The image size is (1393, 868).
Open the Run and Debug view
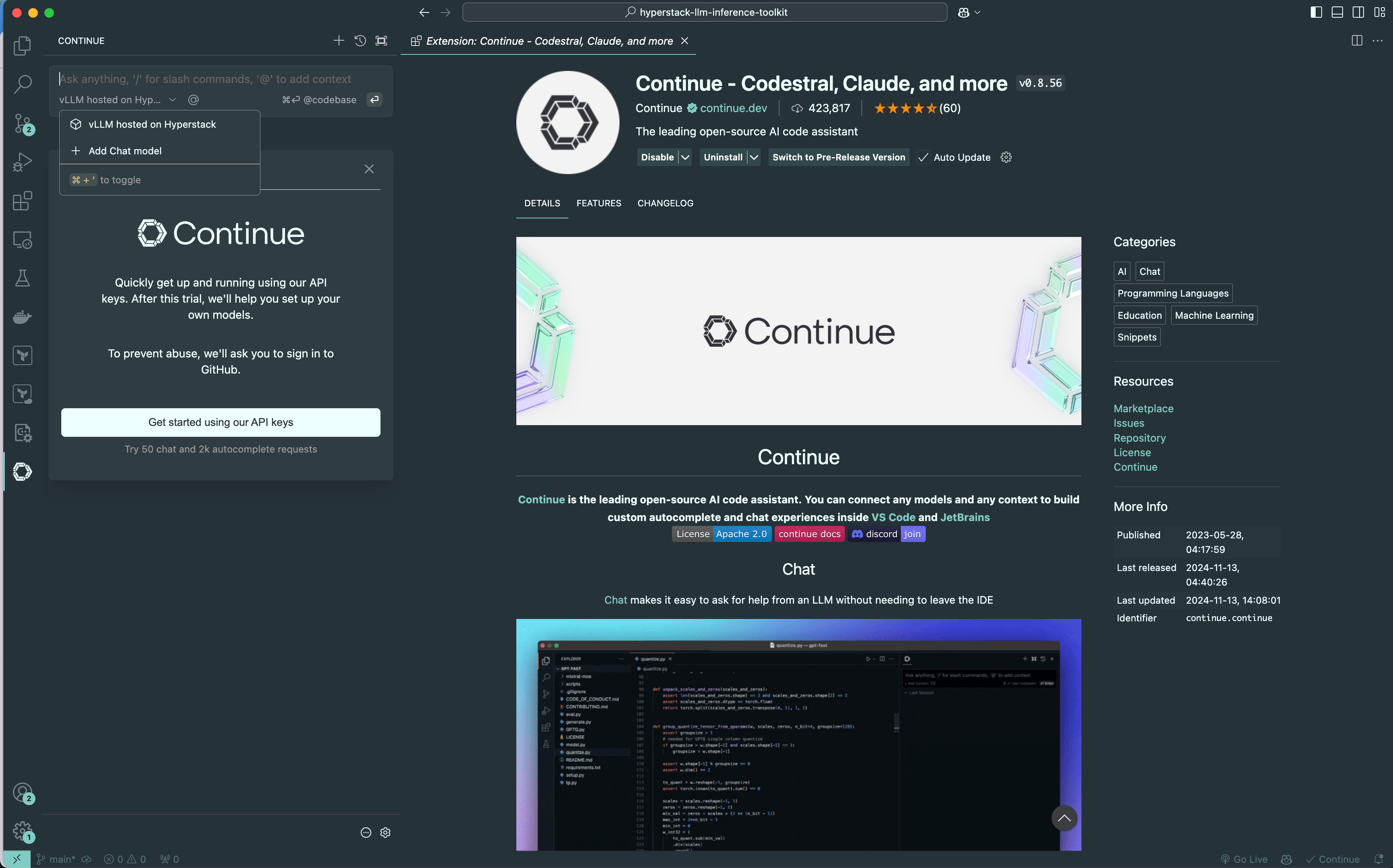pos(23,162)
